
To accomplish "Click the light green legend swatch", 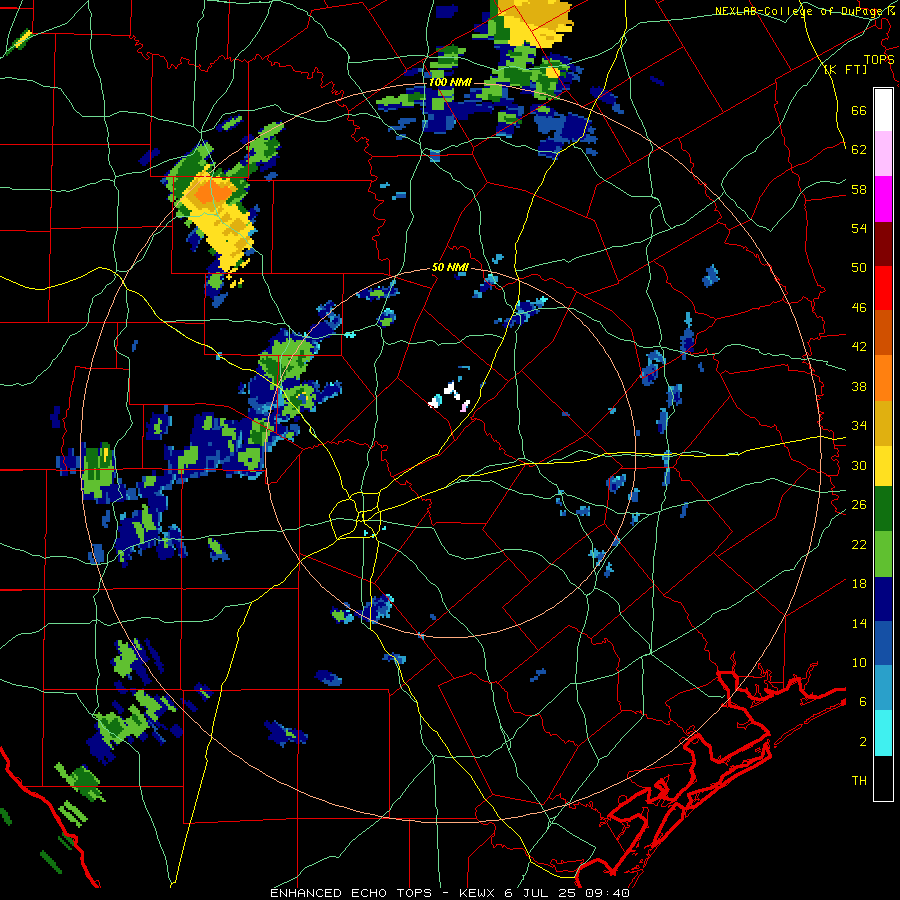I will click(x=883, y=554).
